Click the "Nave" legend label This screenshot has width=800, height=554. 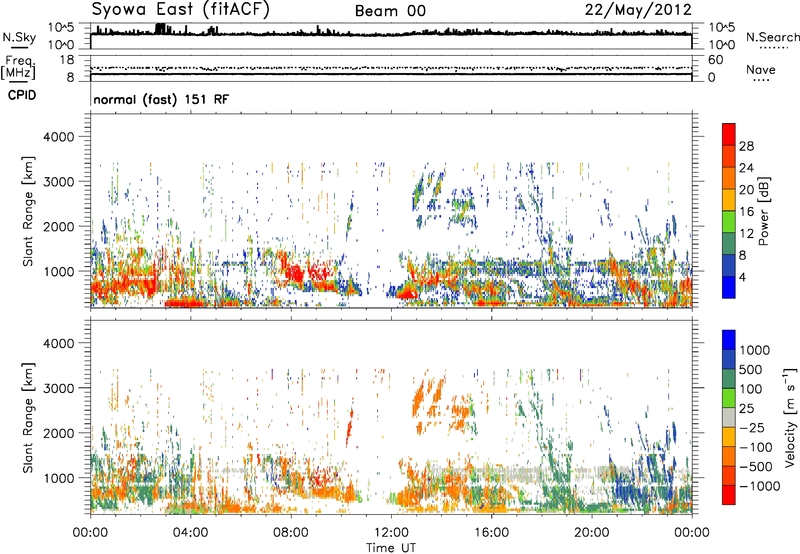click(x=761, y=70)
